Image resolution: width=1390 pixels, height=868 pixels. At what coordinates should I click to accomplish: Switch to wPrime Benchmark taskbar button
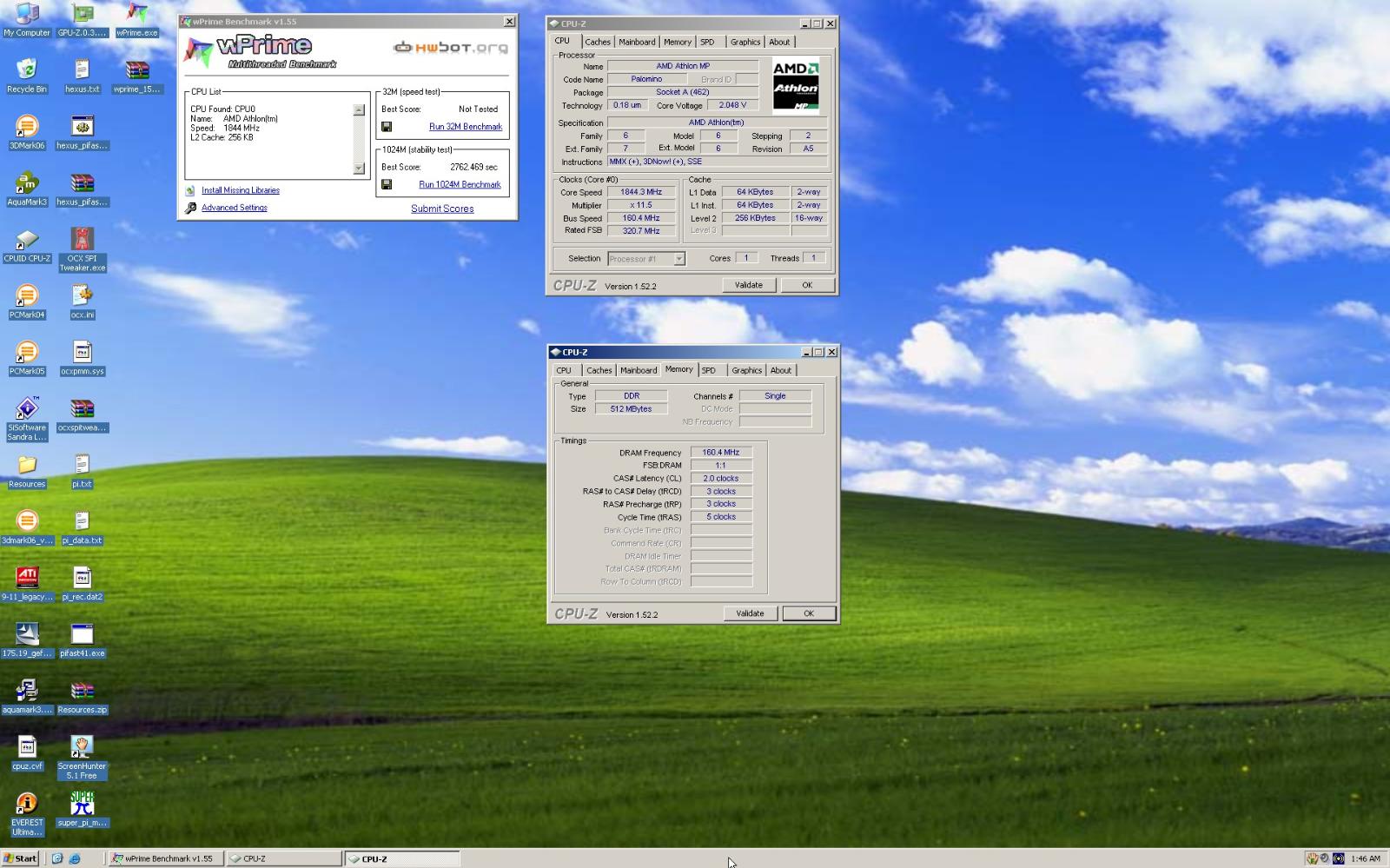click(x=167, y=858)
